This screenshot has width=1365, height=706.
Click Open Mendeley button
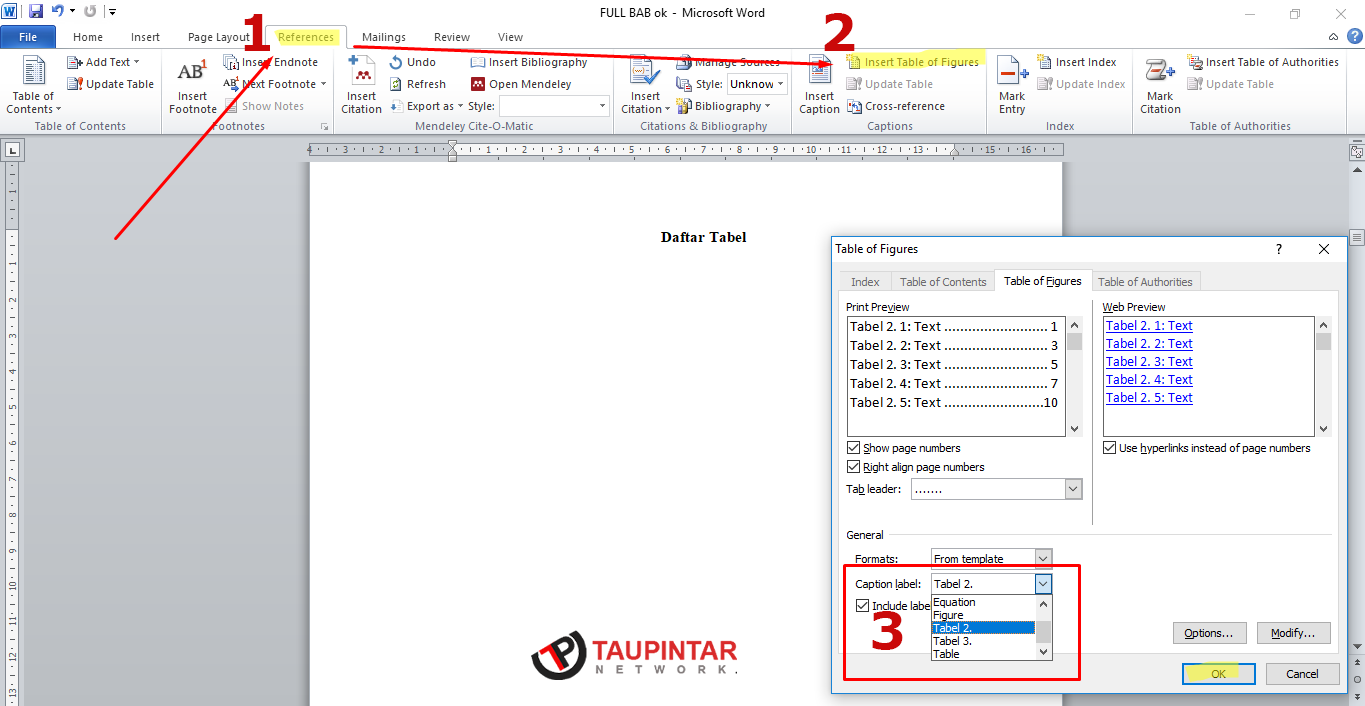point(521,84)
